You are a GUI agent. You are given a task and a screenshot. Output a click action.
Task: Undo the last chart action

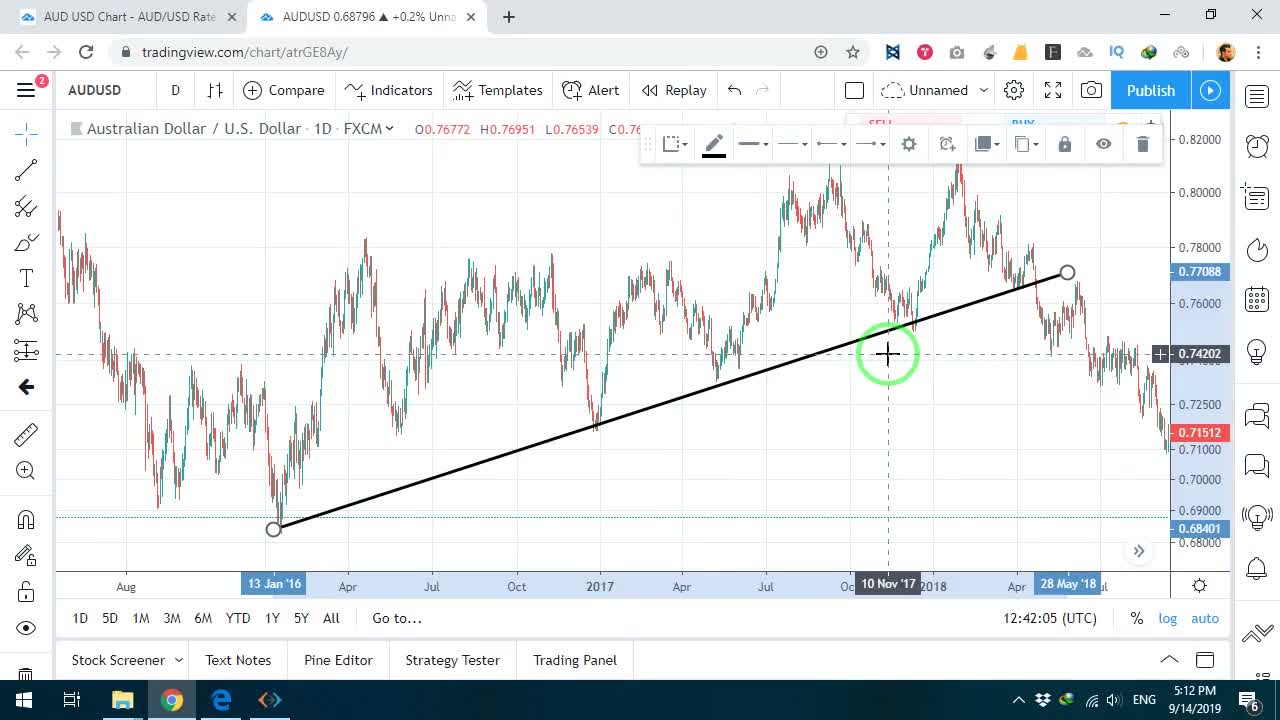click(x=735, y=90)
